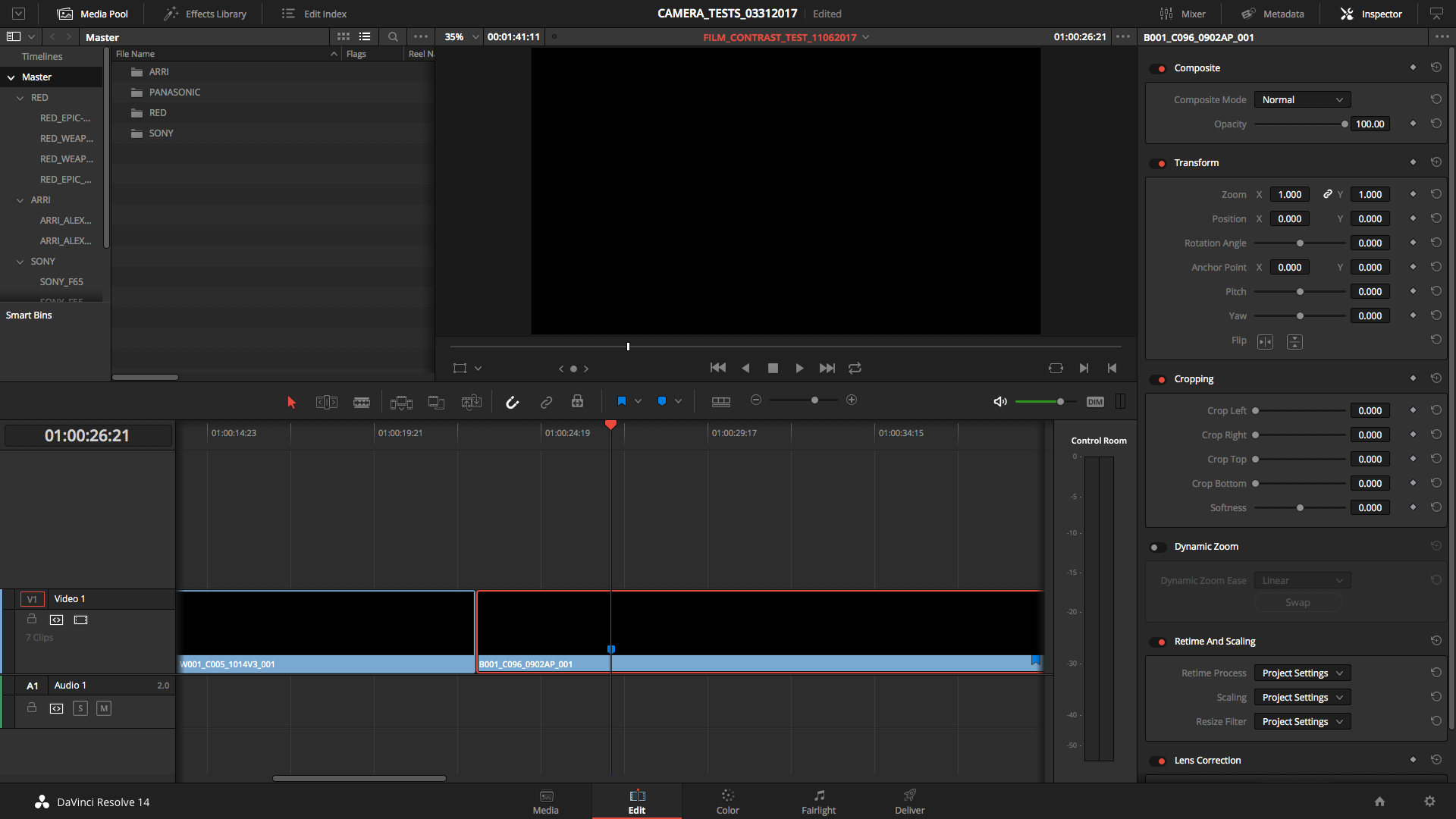Click the Effects Library button
Screen dimensions: 1456x819
click(x=205, y=13)
